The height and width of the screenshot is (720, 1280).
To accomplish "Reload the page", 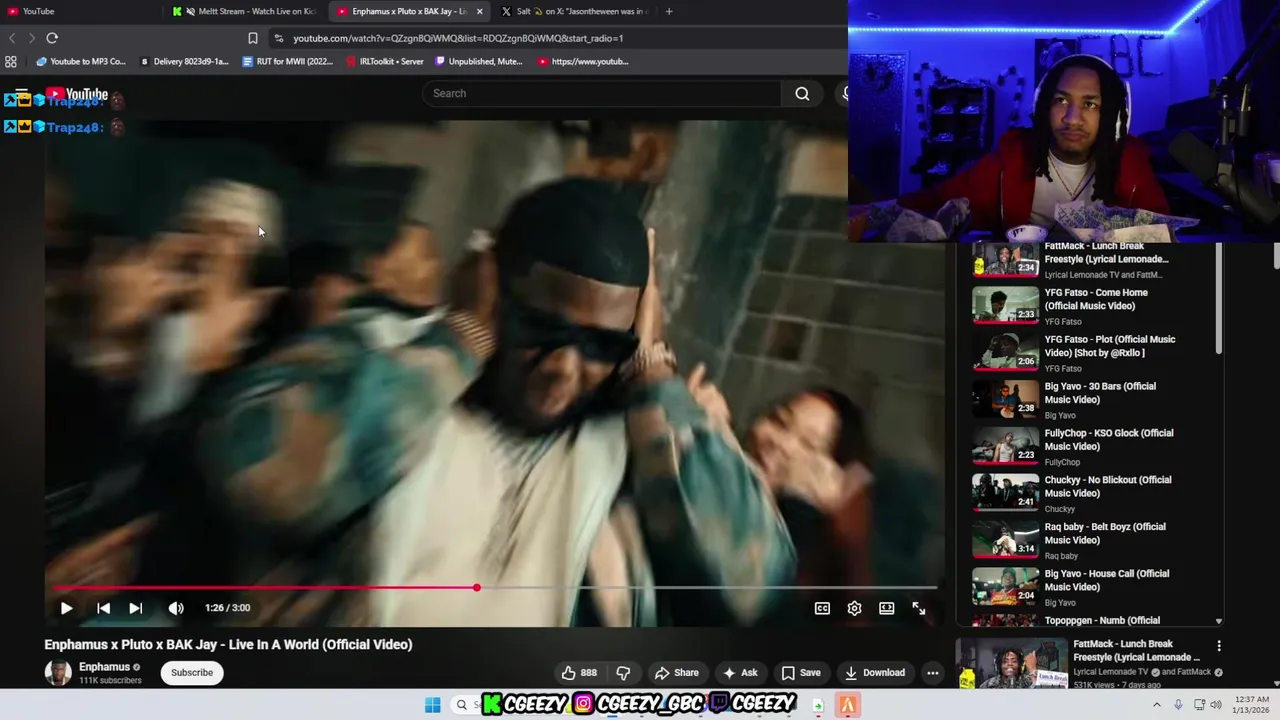I will [x=52, y=38].
